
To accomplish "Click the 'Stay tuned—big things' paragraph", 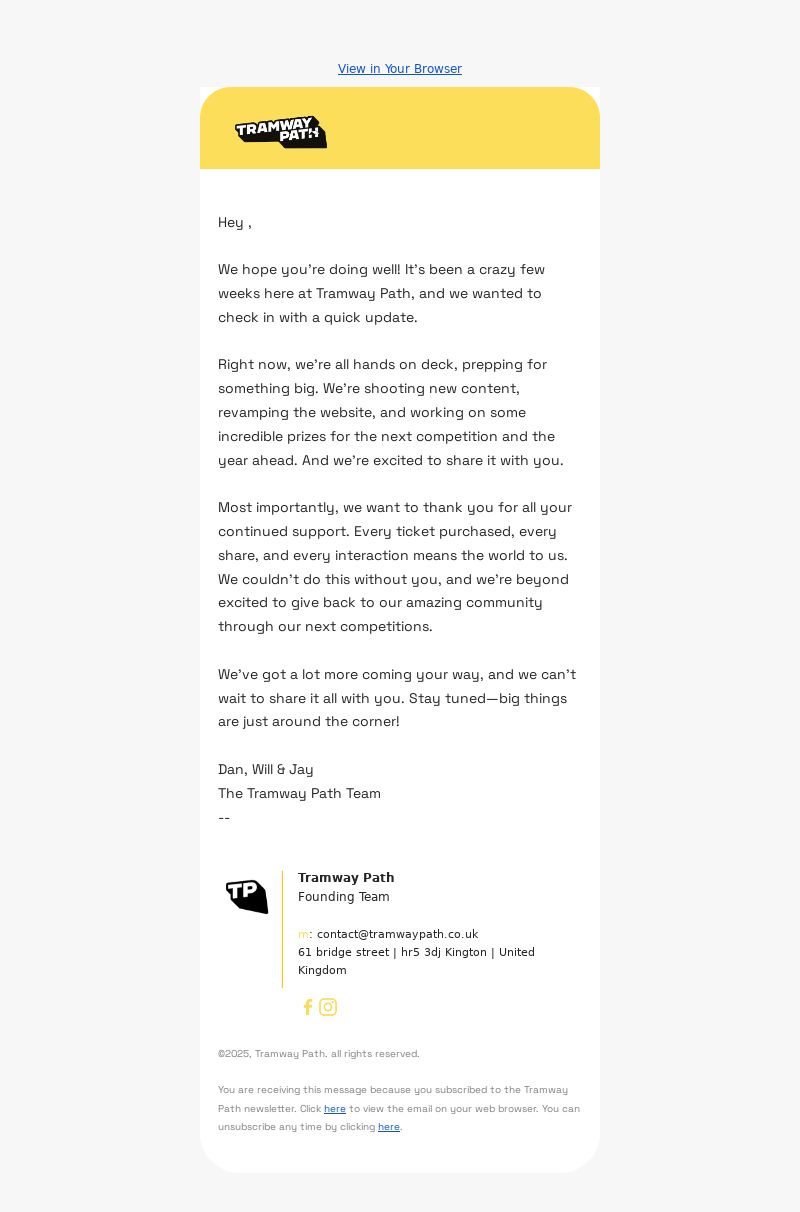I will pos(397,698).
